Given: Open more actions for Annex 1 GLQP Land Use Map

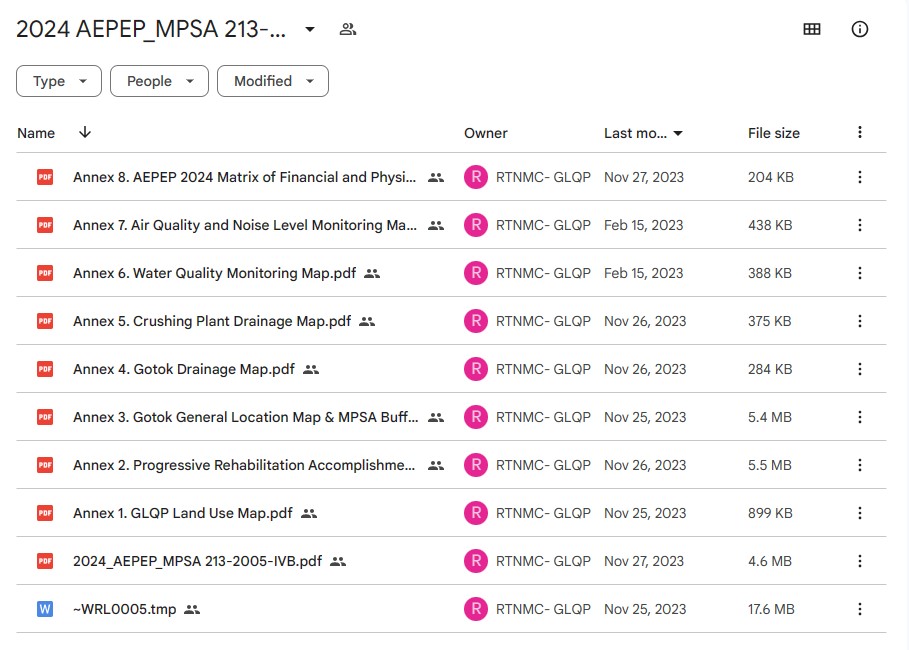Looking at the screenshot, I should 859,513.
